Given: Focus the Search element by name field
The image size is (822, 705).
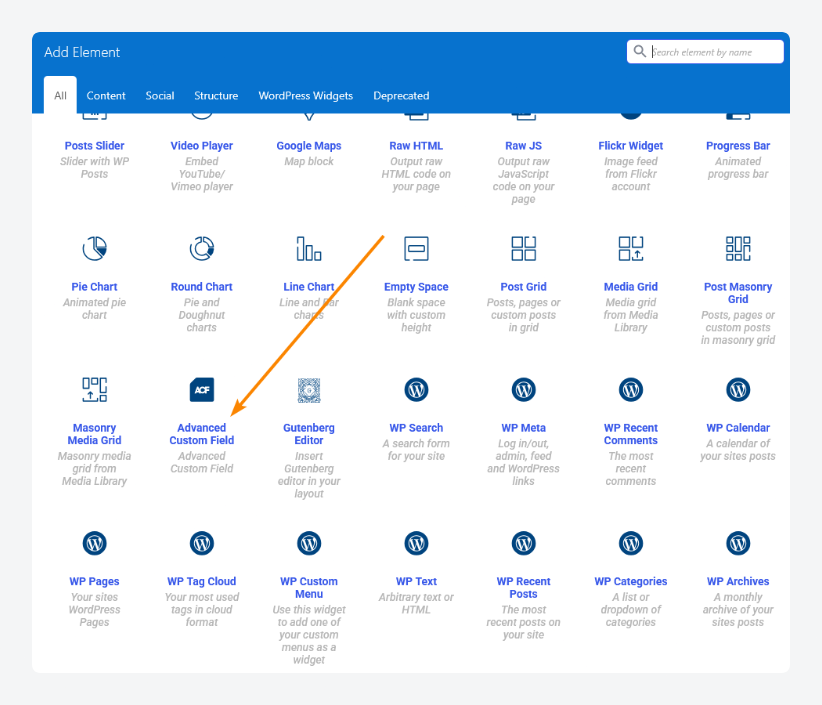Looking at the screenshot, I should (x=705, y=52).
